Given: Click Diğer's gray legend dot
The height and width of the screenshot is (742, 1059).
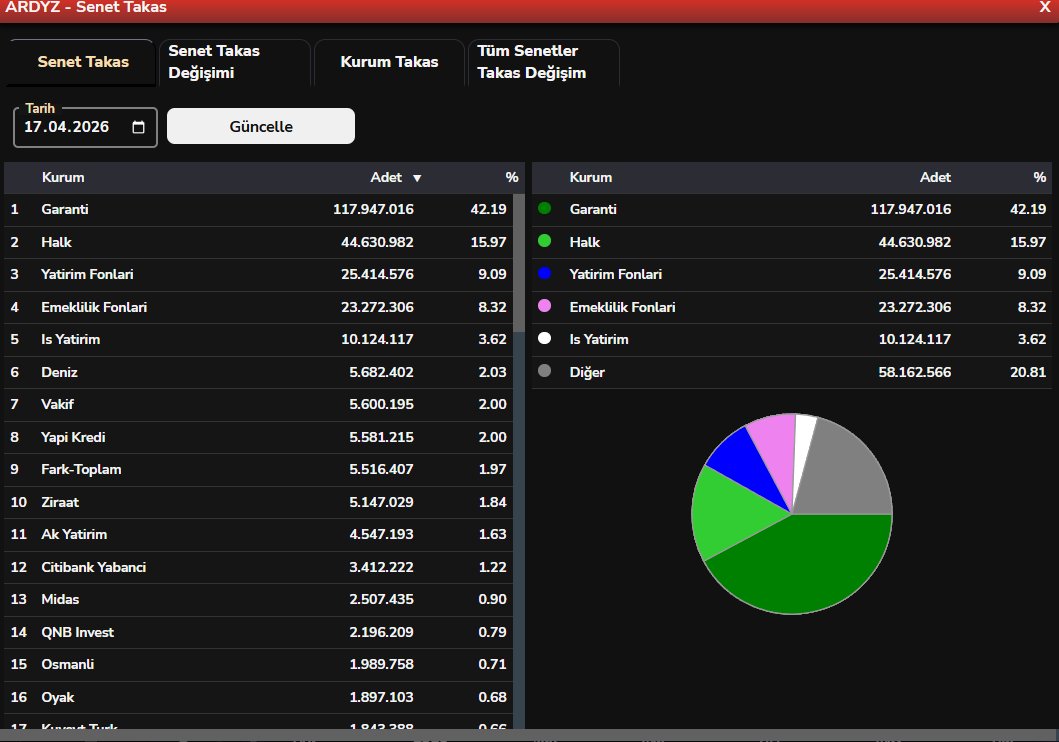Looking at the screenshot, I should (544, 371).
